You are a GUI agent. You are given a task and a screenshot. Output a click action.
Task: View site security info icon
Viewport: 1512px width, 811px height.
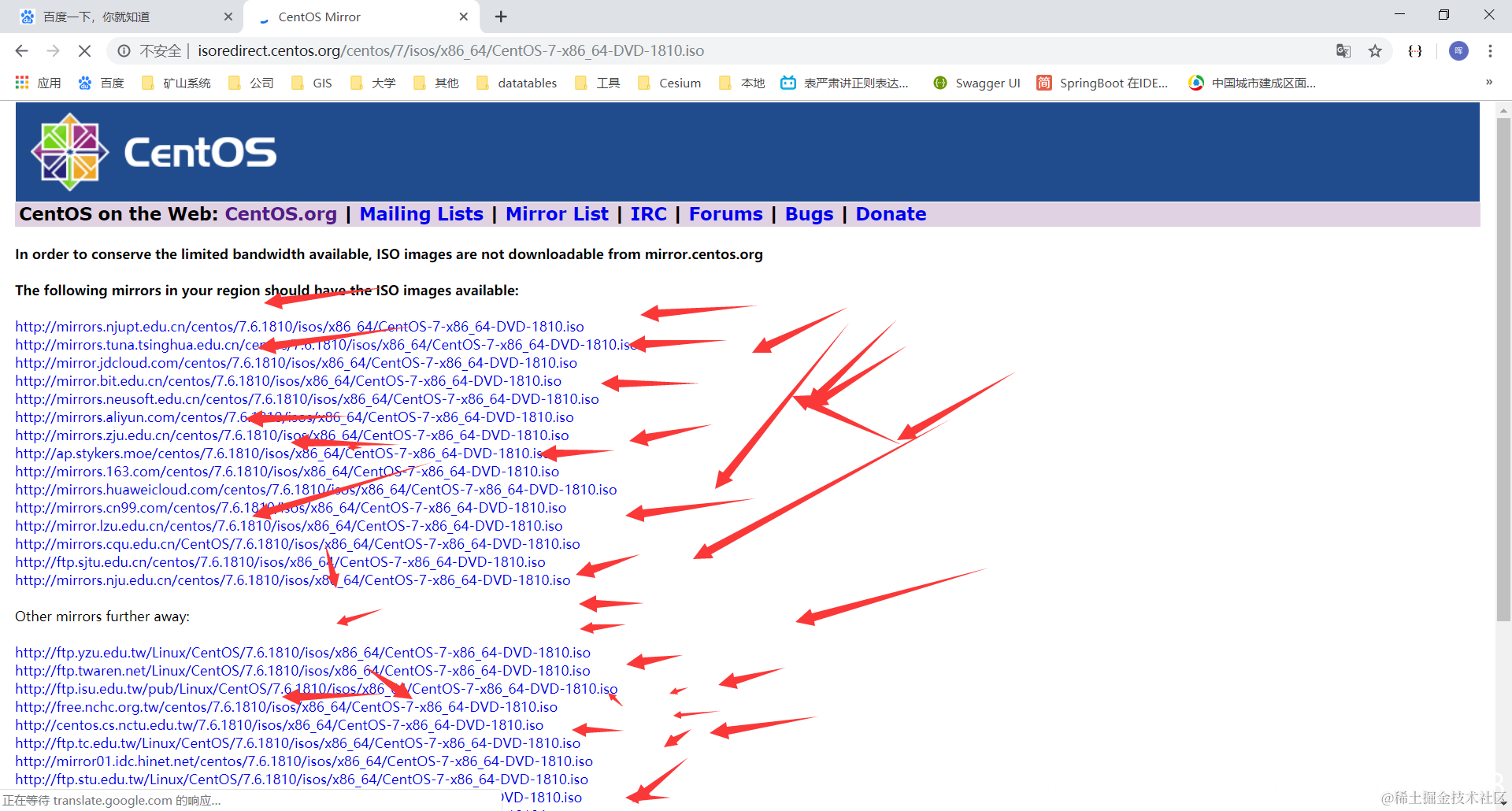click(124, 51)
